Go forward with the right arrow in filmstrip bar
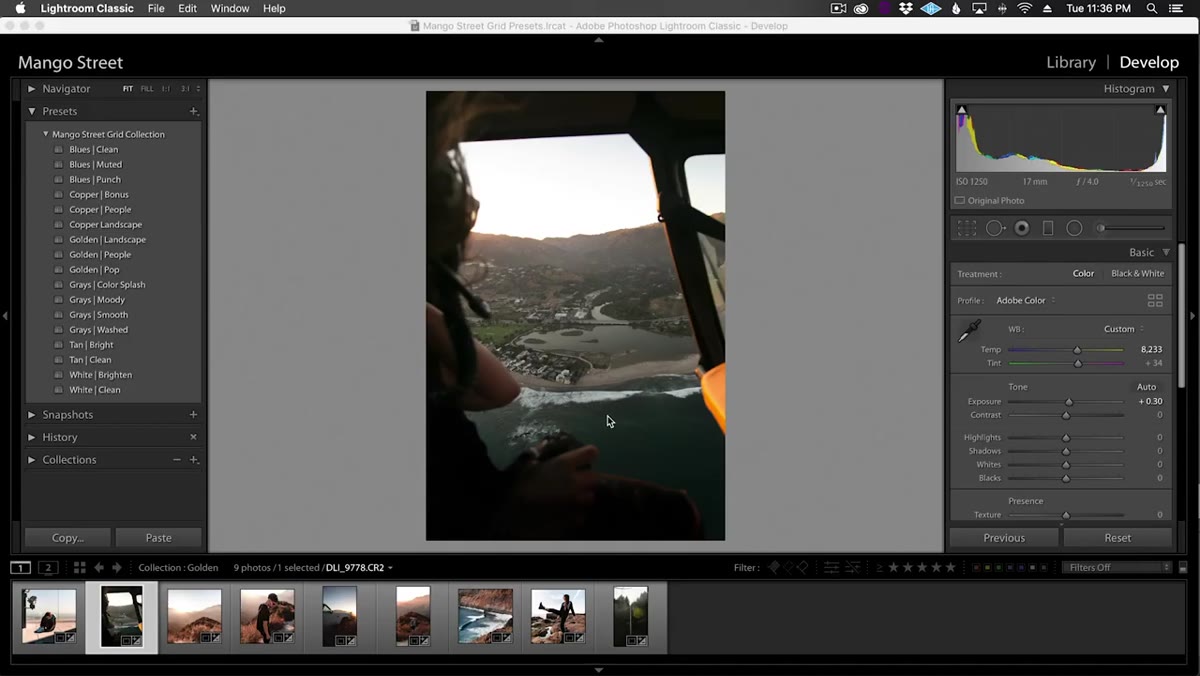 tap(117, 567)
